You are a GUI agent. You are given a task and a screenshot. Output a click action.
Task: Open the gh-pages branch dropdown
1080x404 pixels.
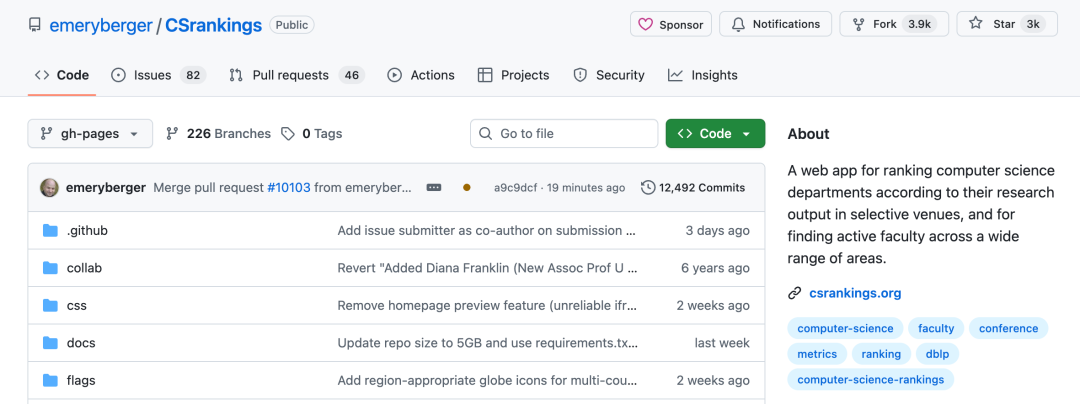[90, 134]
